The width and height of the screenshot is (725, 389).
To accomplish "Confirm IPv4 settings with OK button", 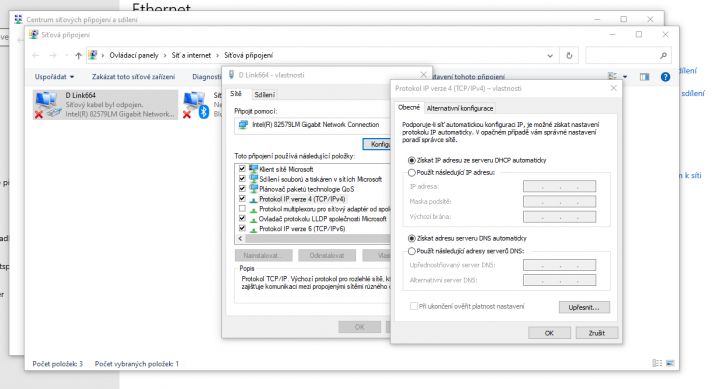I will (549, 333).
